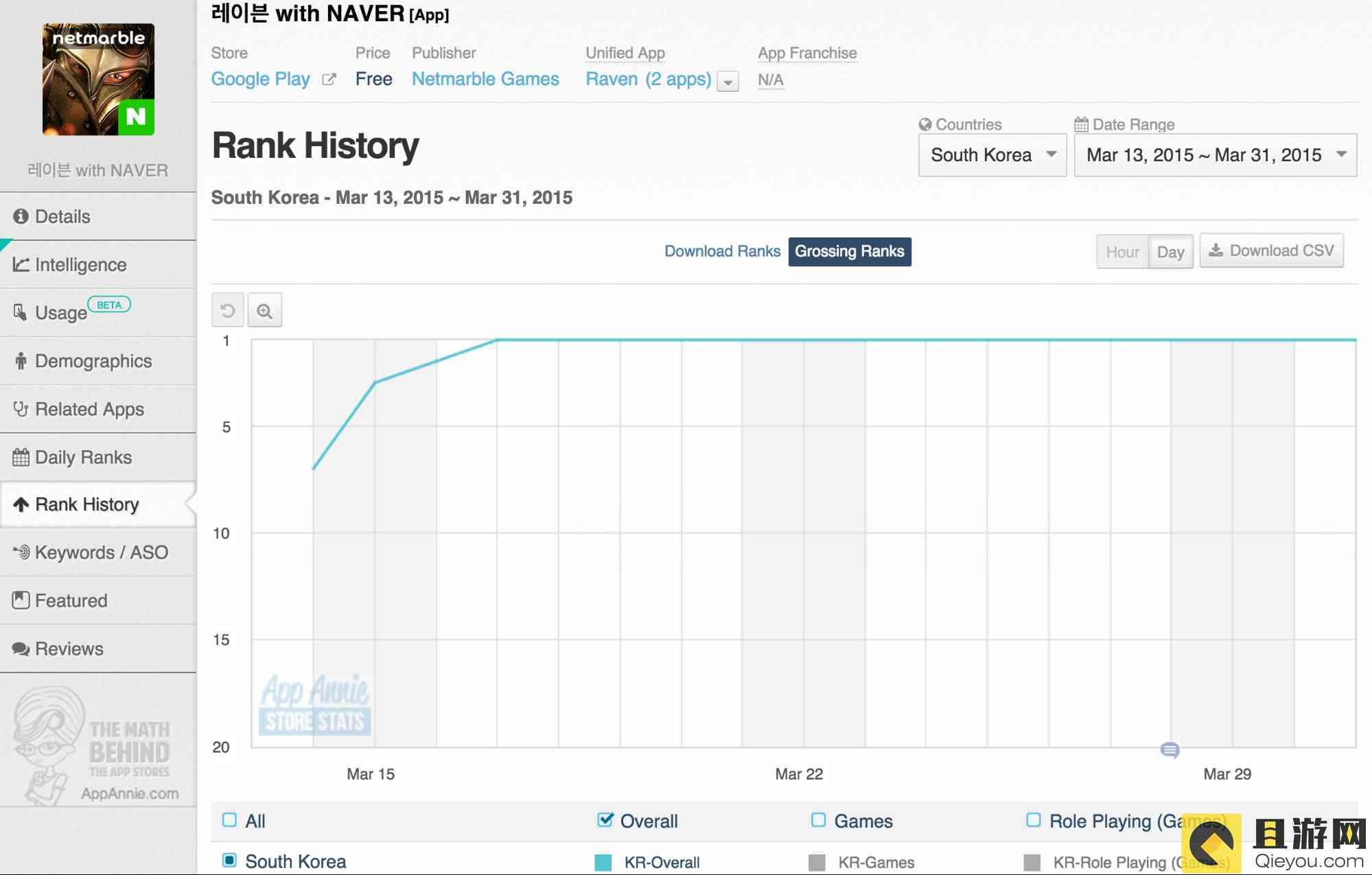Open Daily Ranks via its calendar icon
Screen dimensions: 1372x875
21,457
